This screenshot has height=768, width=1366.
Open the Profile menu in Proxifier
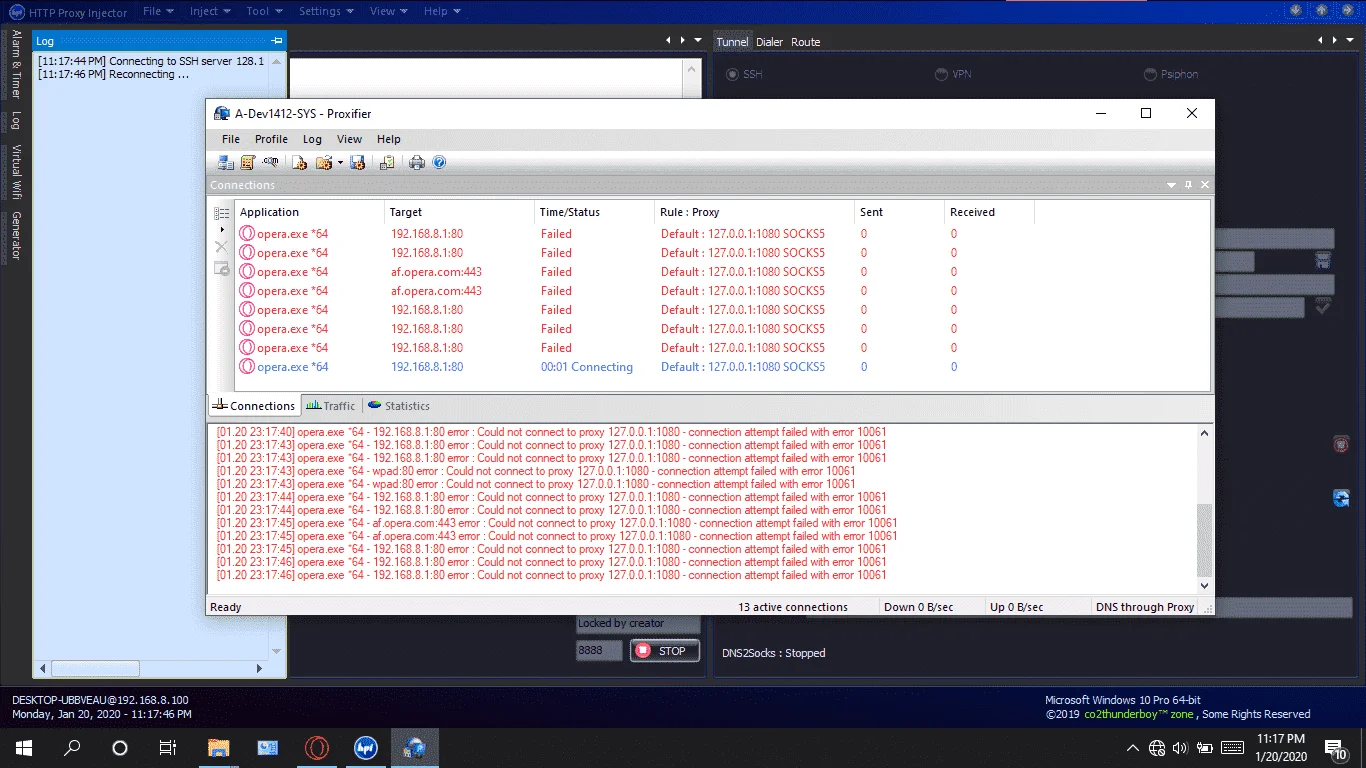pos(271,139)
